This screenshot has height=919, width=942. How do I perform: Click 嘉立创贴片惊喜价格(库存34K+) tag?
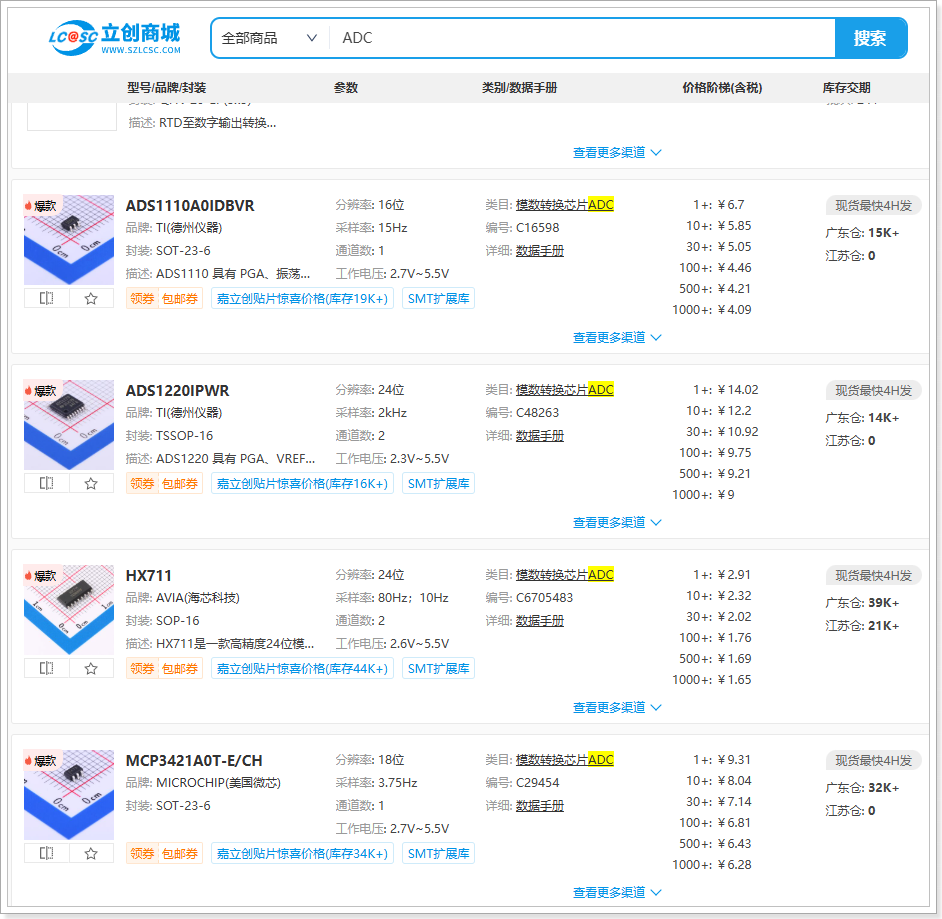(302, 854)
